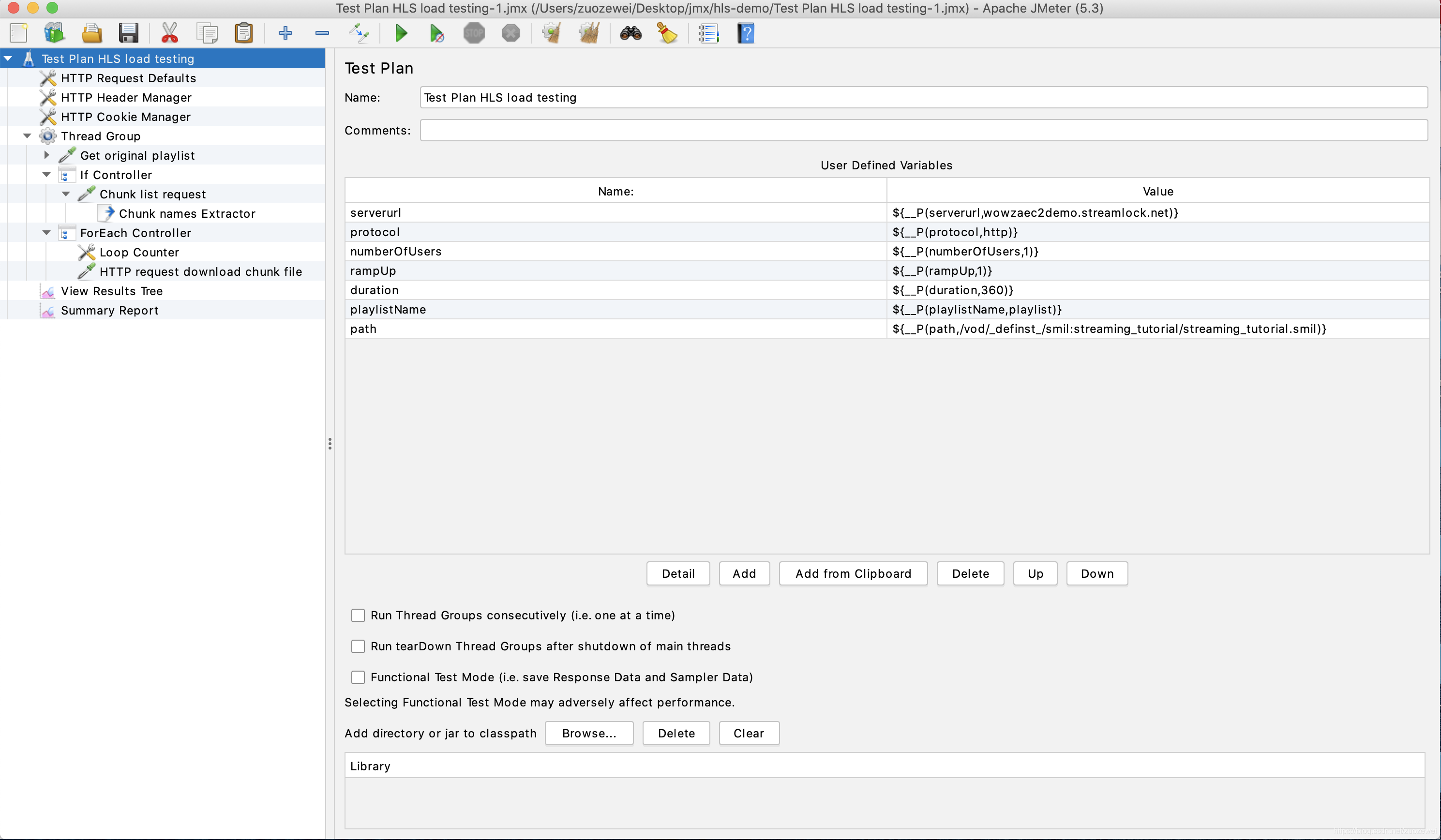Screen dimensions: 1441x840
Task: Select View Results Tree in tree
Action: pos(111,291)
